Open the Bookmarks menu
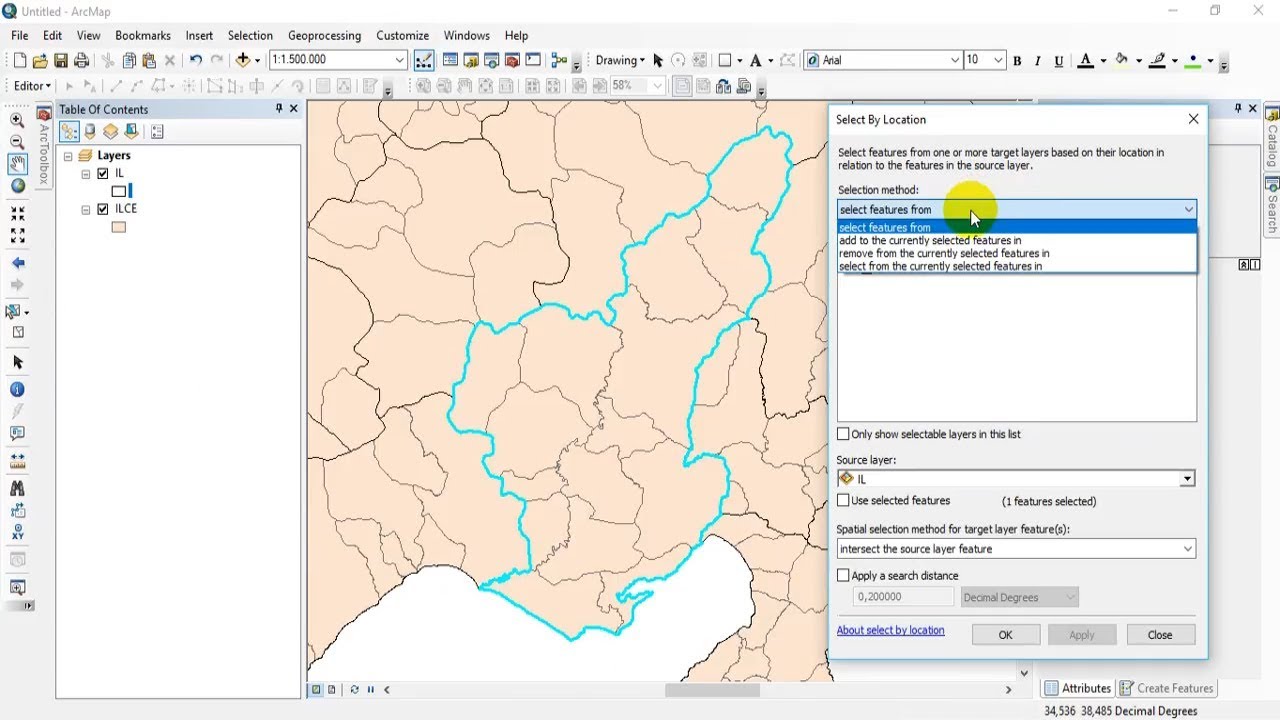1280x720 pixels. pos(143,36)
